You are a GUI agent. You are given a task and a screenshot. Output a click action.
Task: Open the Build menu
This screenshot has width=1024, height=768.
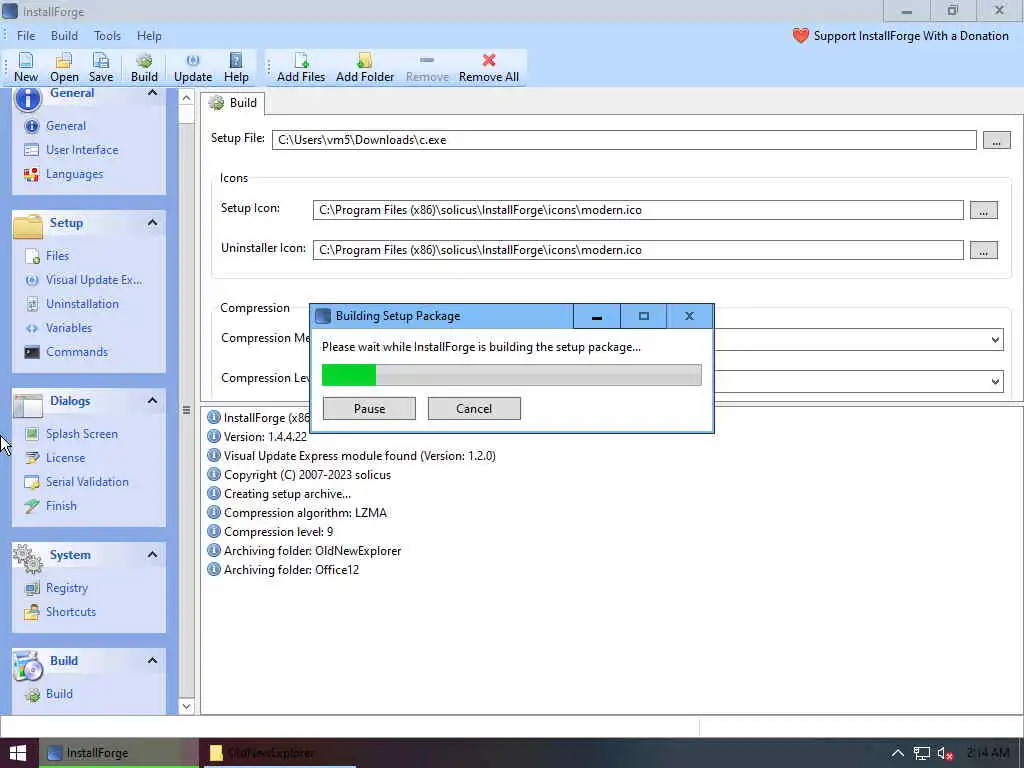pos(64,36)
